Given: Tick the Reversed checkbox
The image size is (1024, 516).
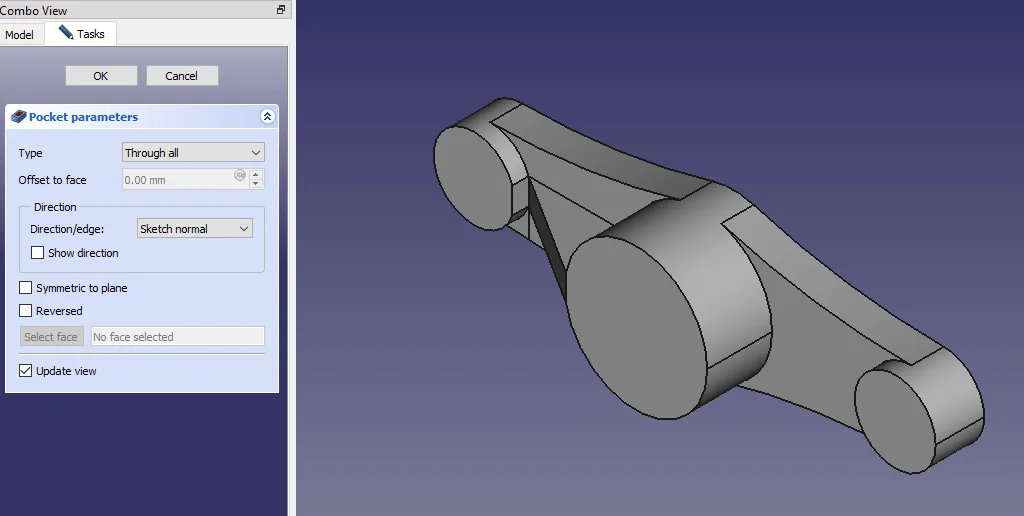Looking at the screenshot, I should 25,310.
